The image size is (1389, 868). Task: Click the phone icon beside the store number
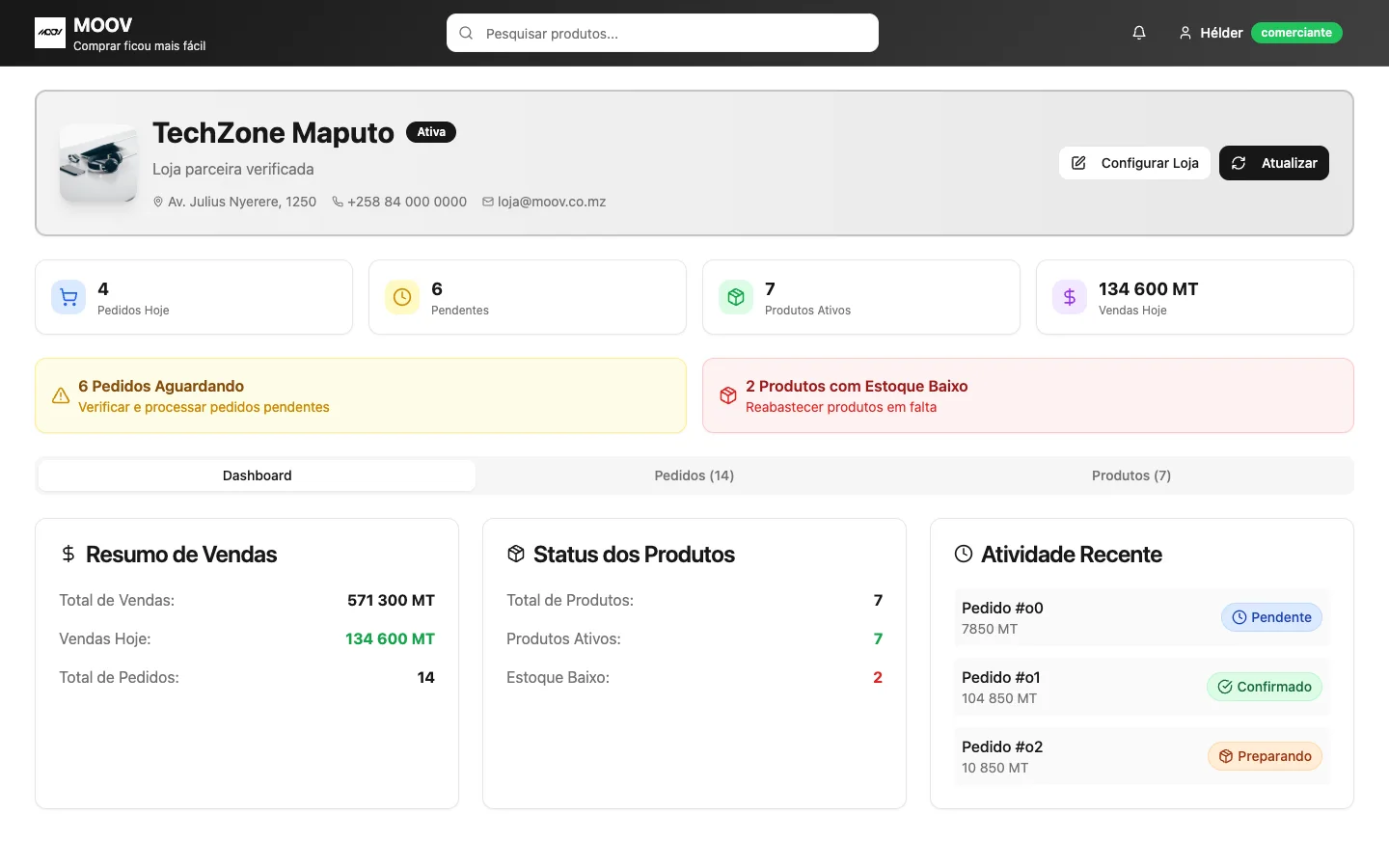pyautogui.click(x=338, y=202)
